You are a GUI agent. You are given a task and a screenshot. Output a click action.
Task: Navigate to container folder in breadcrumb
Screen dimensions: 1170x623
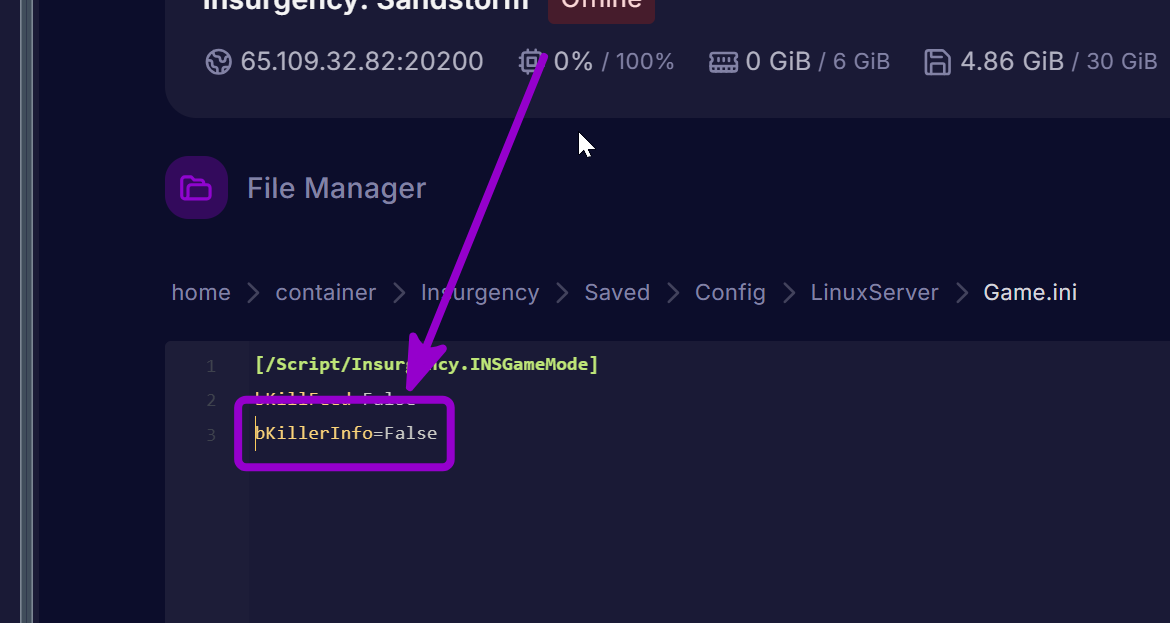325,292
